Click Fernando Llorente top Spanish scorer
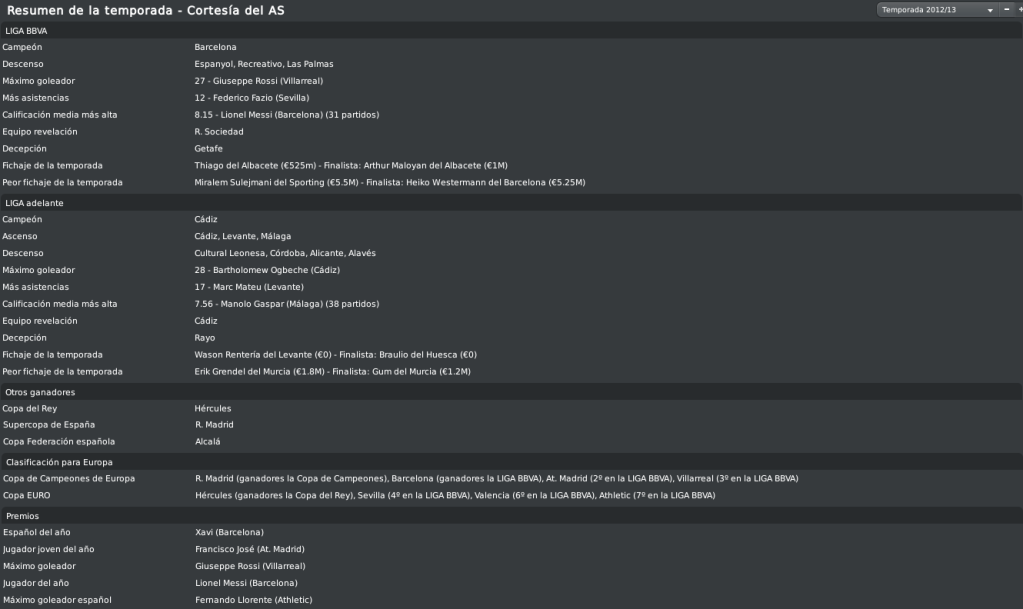The height and width of the screenshot is (609, 1023). click(254, 600)
